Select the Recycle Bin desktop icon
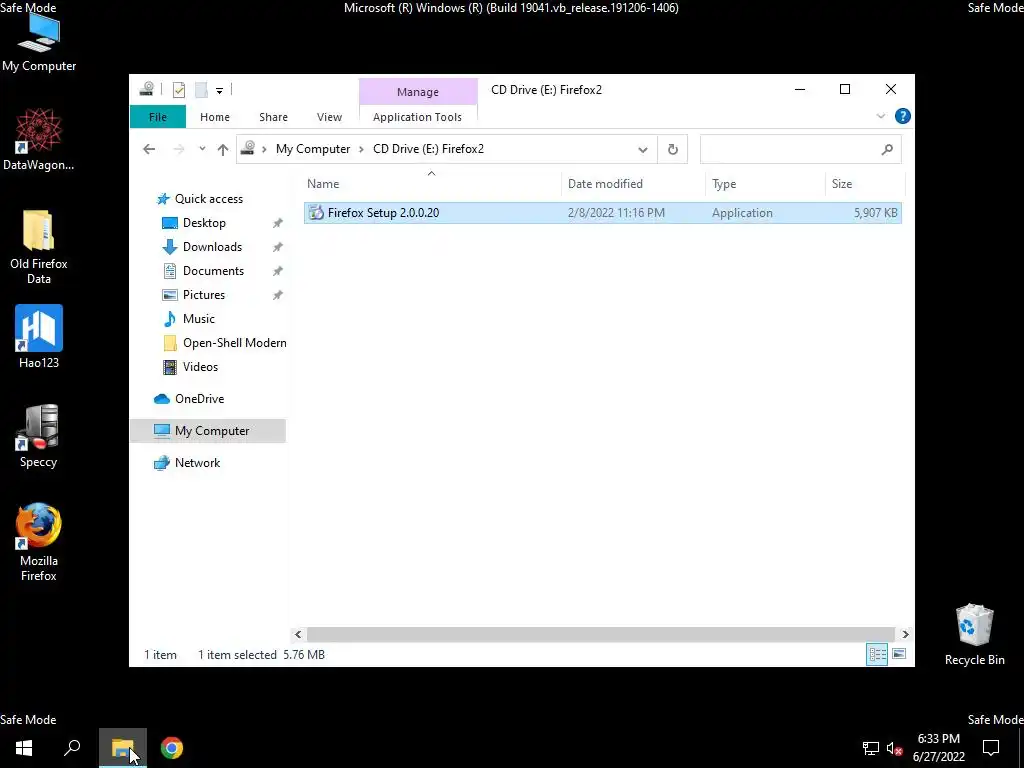1024x768 pixels. coord(974,635)
